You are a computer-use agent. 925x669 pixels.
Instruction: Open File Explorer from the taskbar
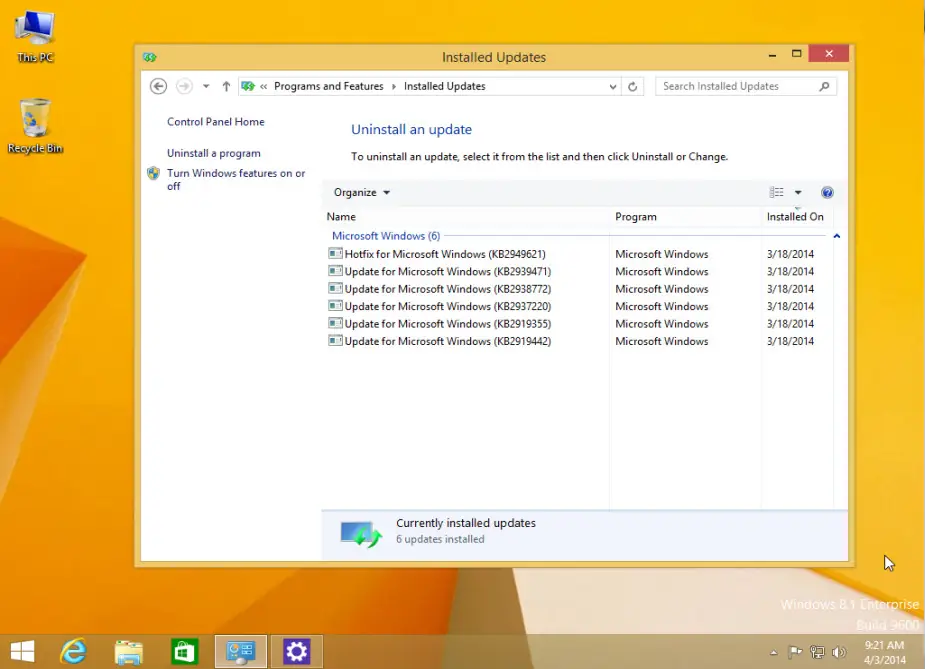129,652
